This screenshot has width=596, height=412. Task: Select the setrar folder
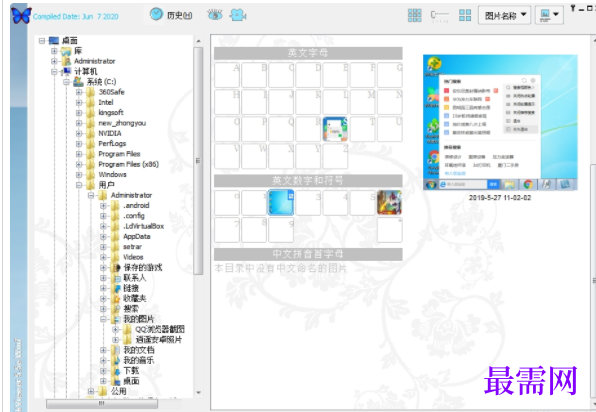(x=132, y=247)
